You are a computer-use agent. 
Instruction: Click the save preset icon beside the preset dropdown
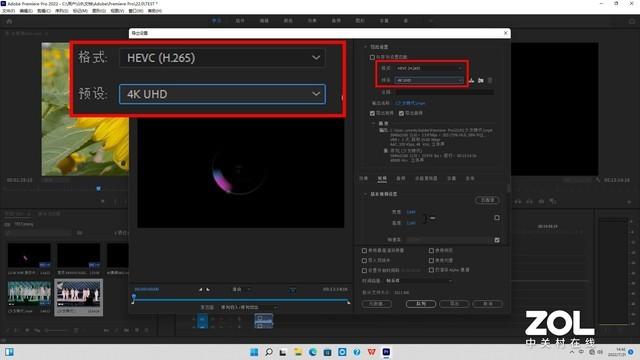(x=471, y=80)
